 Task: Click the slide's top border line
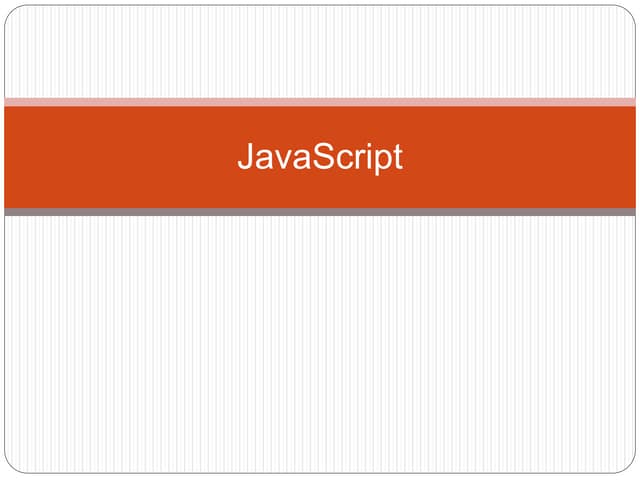pos(320,6)
